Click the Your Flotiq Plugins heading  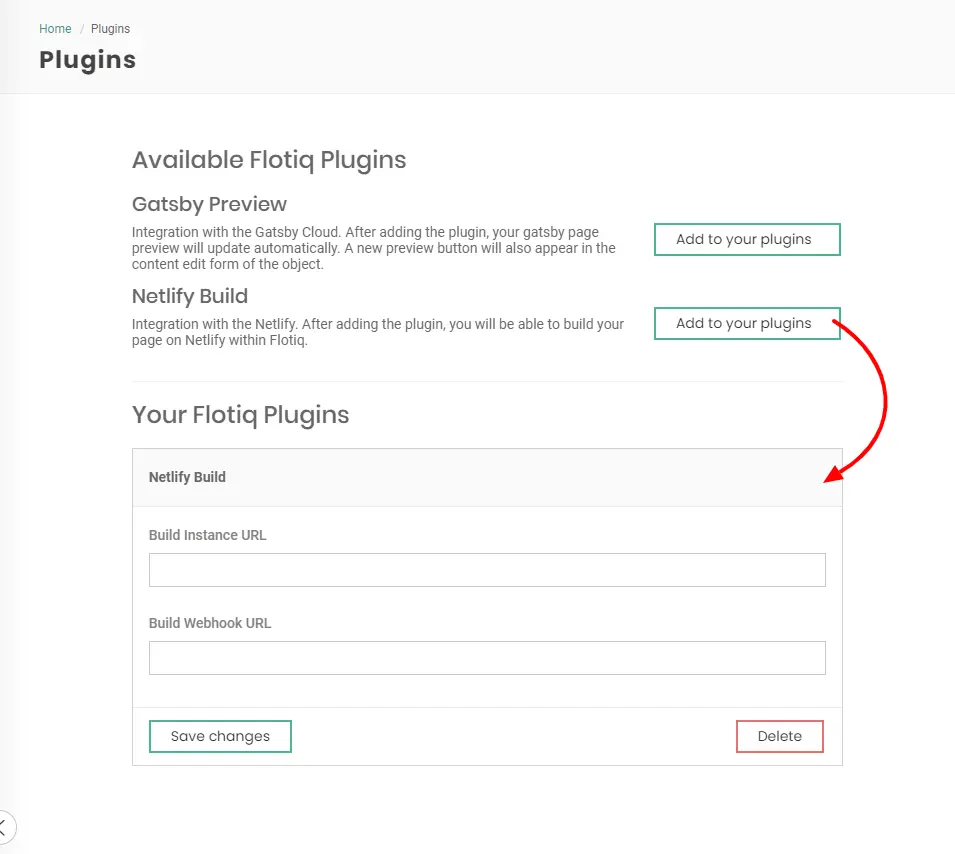point(240,415)
